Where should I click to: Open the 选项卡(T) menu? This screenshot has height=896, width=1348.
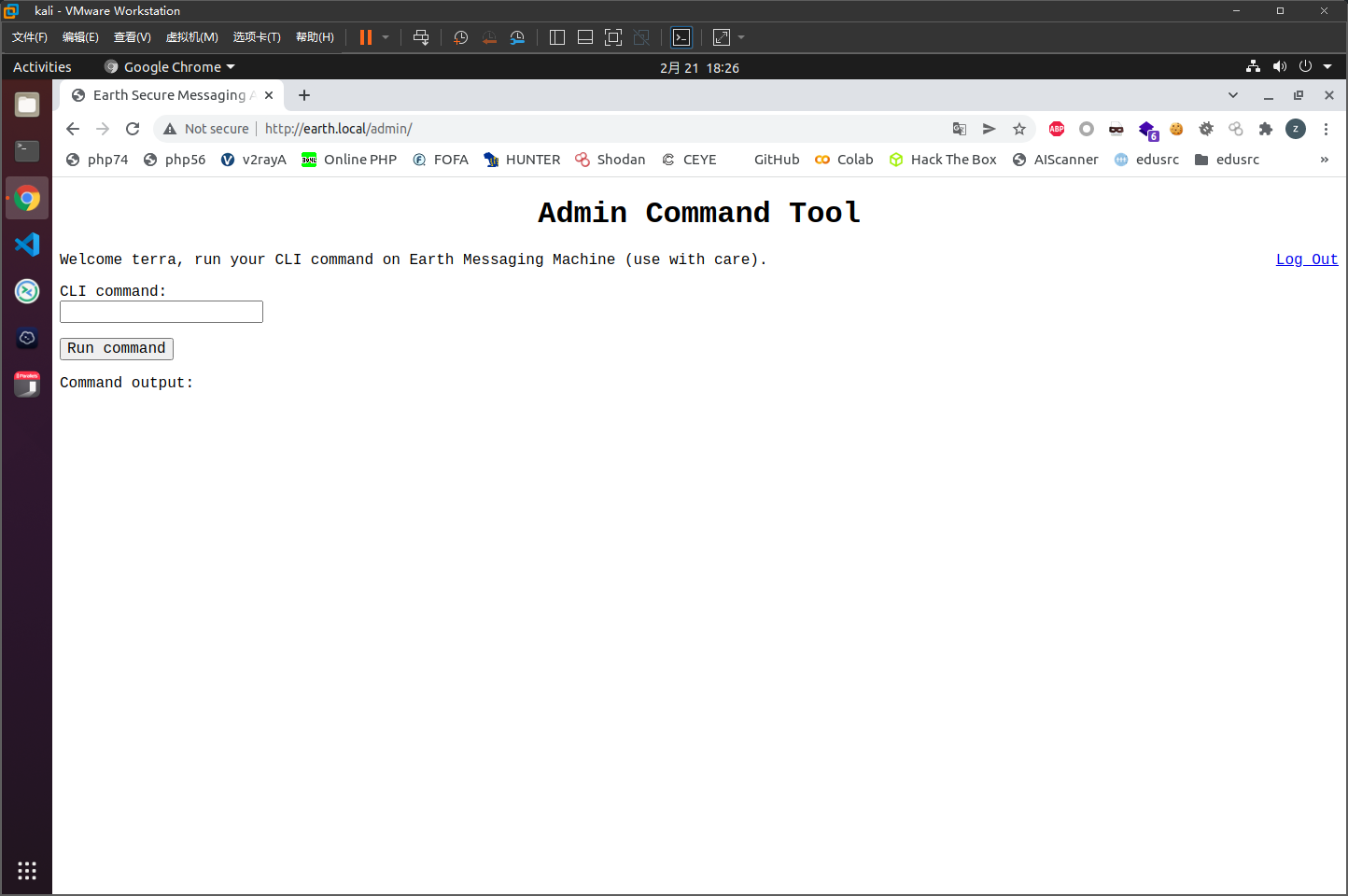click(257, 37)
